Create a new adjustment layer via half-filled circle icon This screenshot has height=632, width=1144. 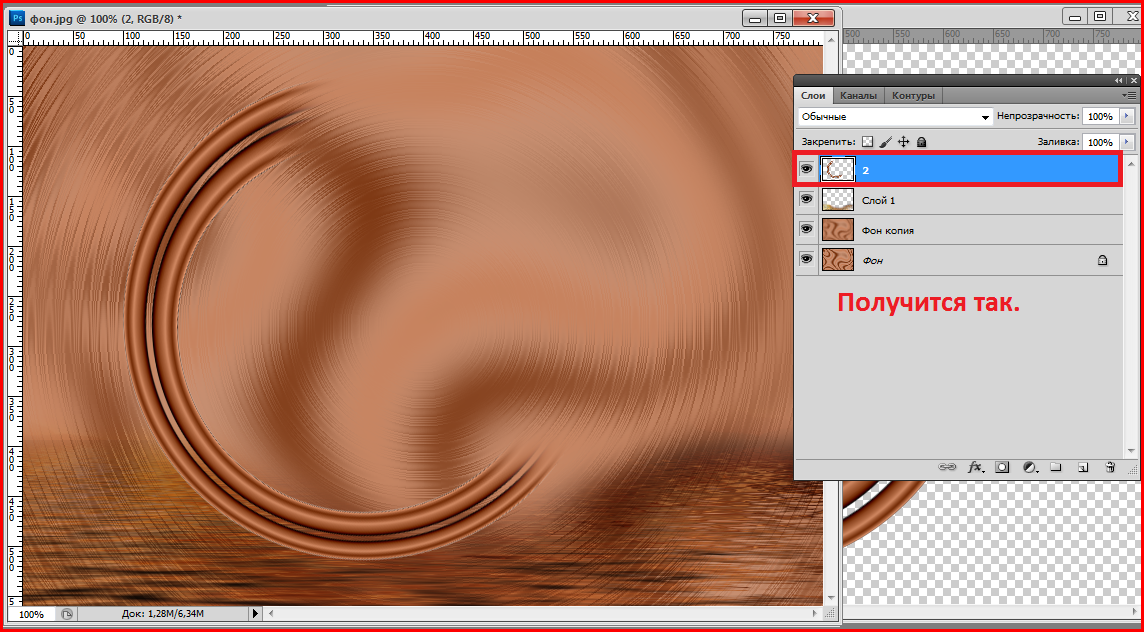click(1030, 468)
